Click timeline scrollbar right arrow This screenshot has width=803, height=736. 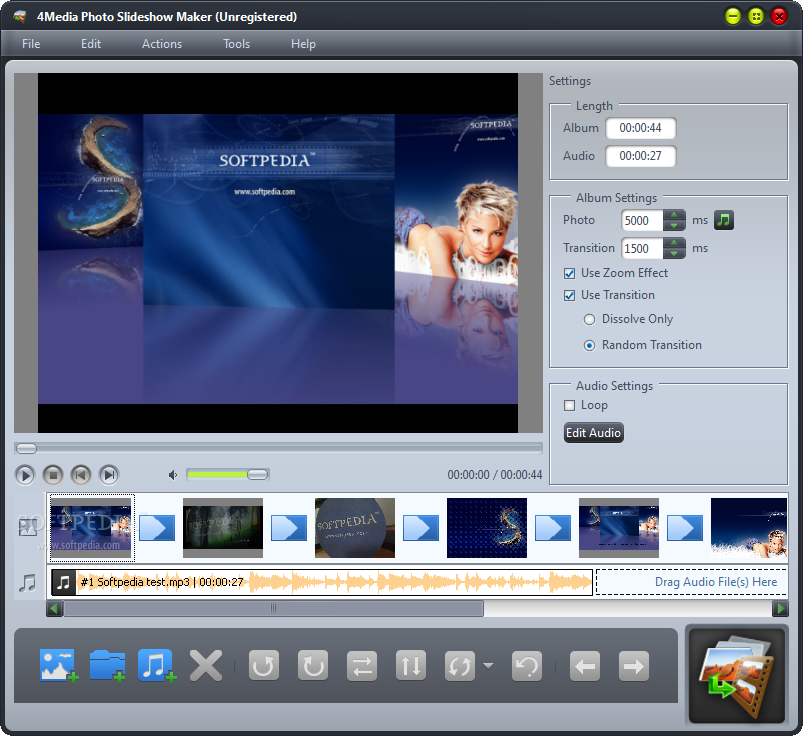(x=780, y=608)
